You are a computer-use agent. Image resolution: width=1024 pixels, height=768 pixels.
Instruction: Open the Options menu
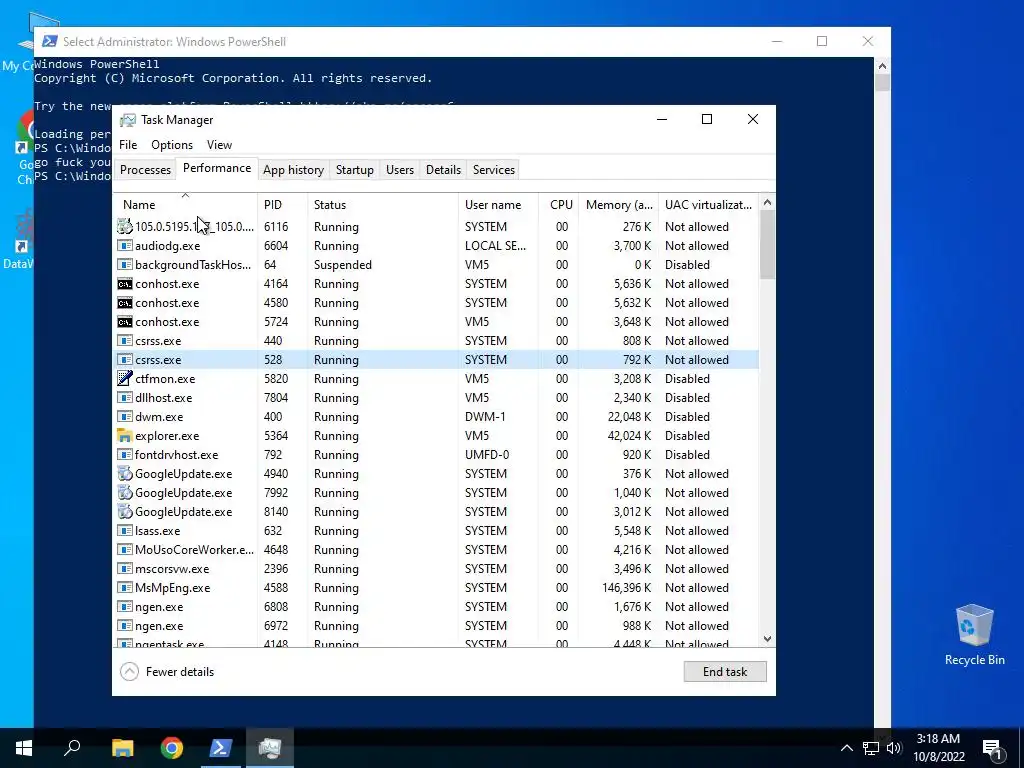tap(172, 145)
